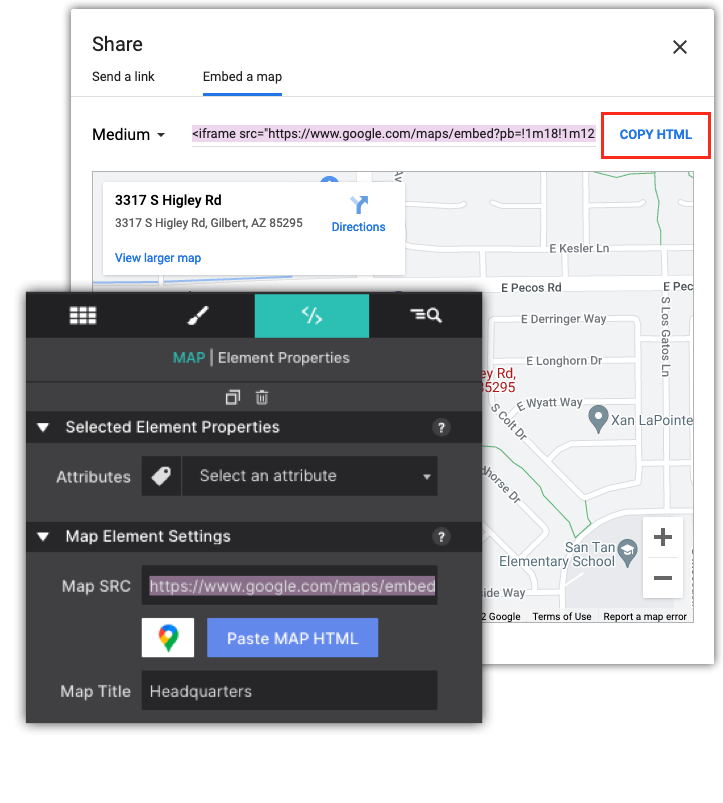Click help icon for Selected Element Properties
This screenshot has height=803, width=723.
click(x=441, y=427)
